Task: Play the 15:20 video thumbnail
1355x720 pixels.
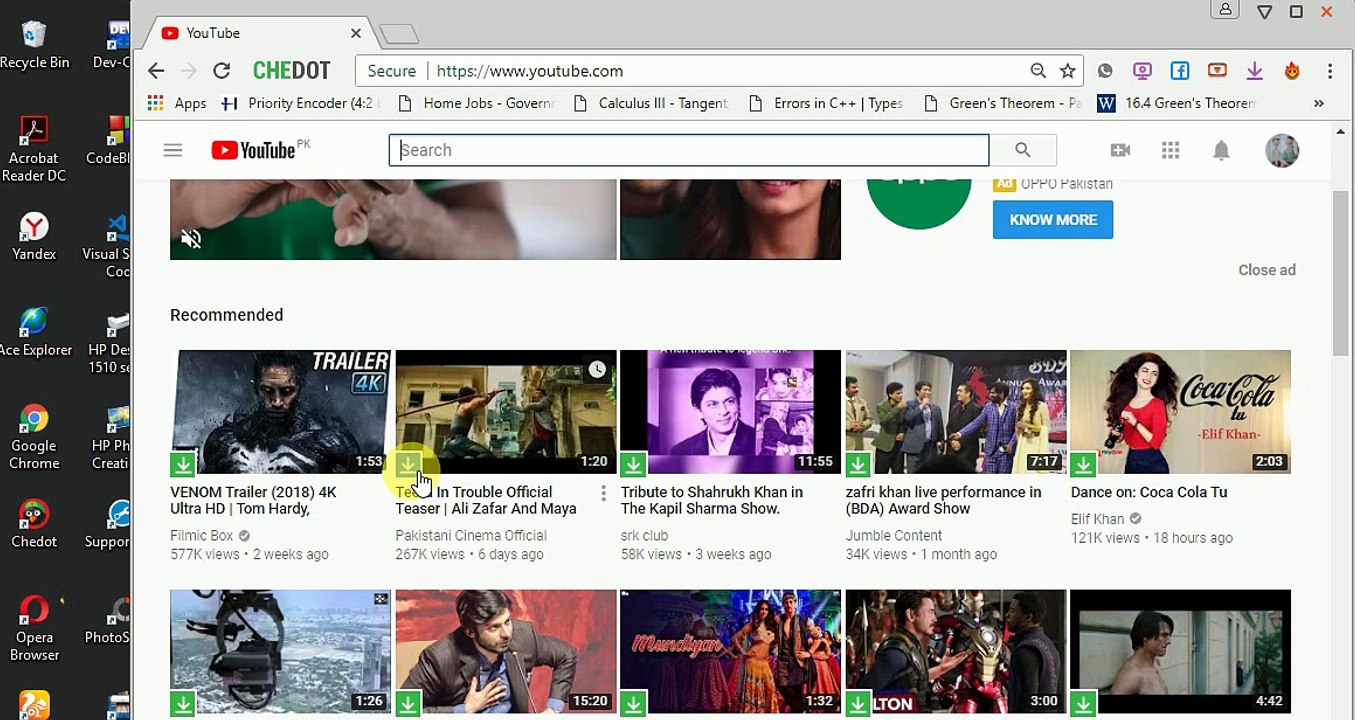Action: pyautogui.click(x=506, y=652)
